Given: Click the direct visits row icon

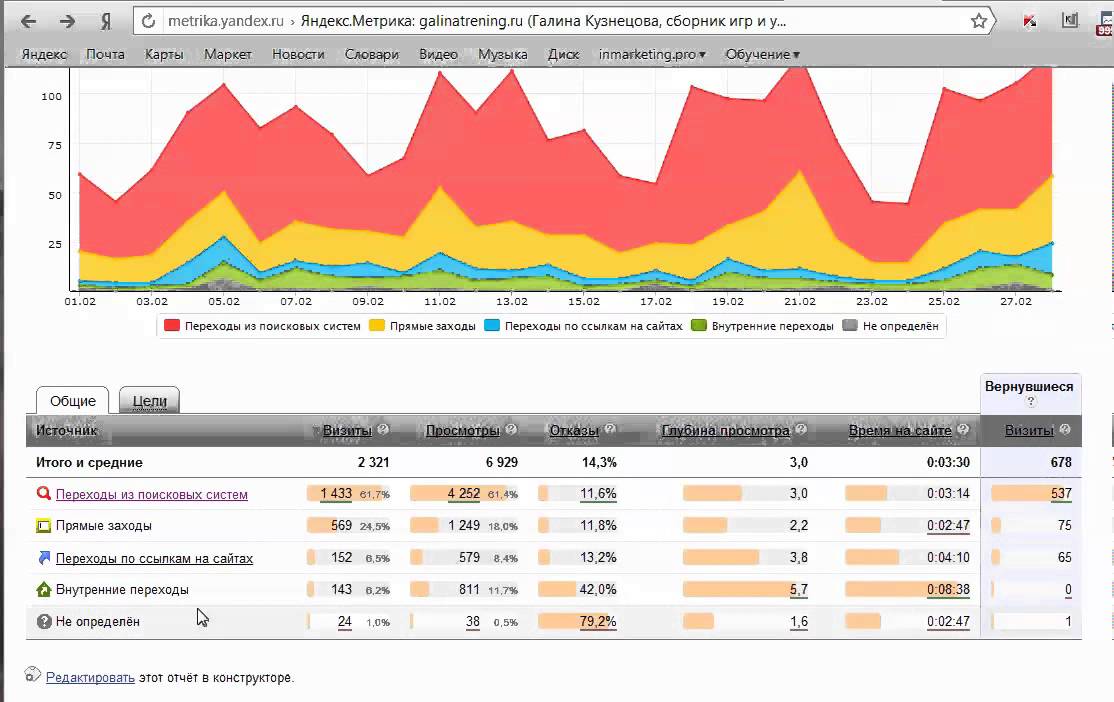Looking at the screenshot, I should [x=43, y=526].
